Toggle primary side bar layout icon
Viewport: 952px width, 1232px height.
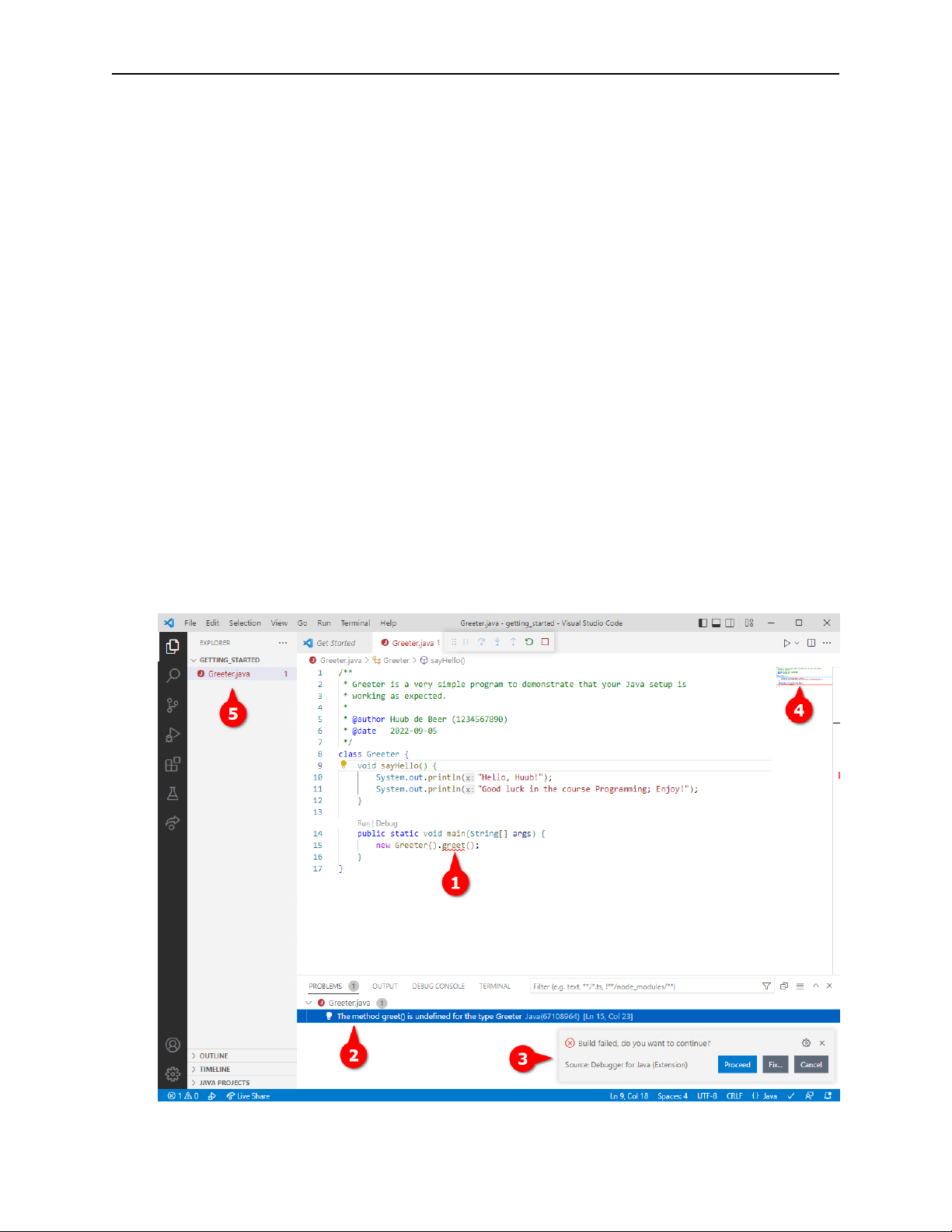pyautogui.click(x=703, y=623)
